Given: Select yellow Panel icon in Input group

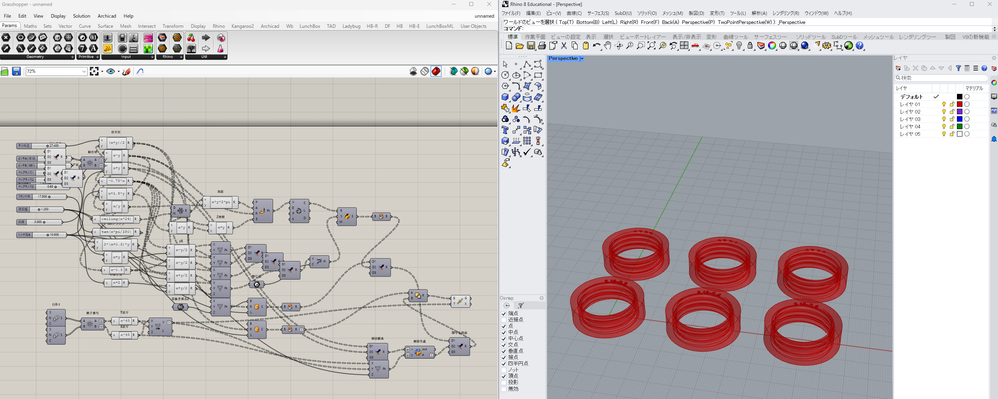Looking at the screenshot, I should point(108,48).
